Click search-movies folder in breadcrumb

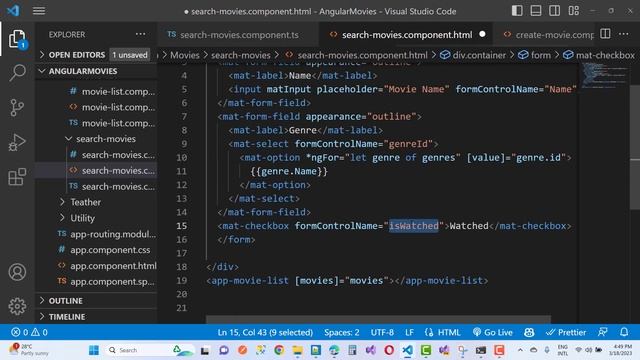pos(240,55)
